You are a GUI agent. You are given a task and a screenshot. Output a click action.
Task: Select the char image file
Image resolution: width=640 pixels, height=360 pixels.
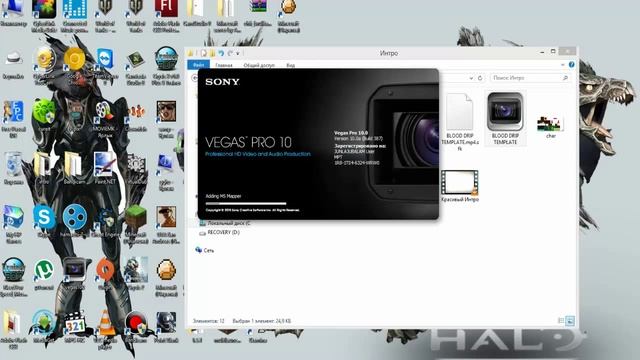tap(551, 127)
